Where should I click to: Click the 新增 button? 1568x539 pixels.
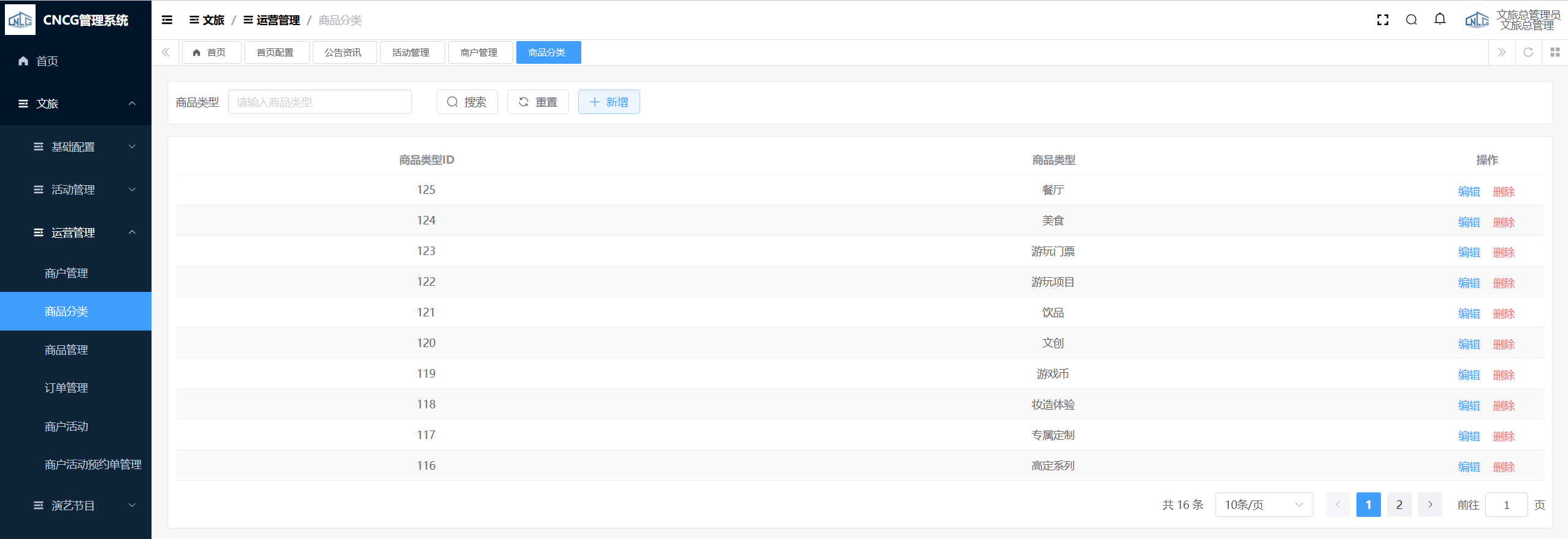pyautogui.click(x=608, y=102)
